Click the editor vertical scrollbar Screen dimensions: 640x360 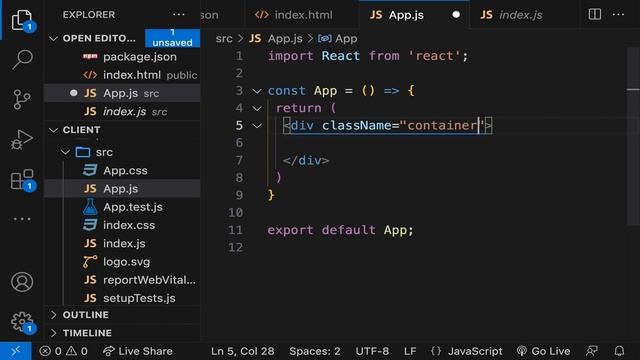633,135
